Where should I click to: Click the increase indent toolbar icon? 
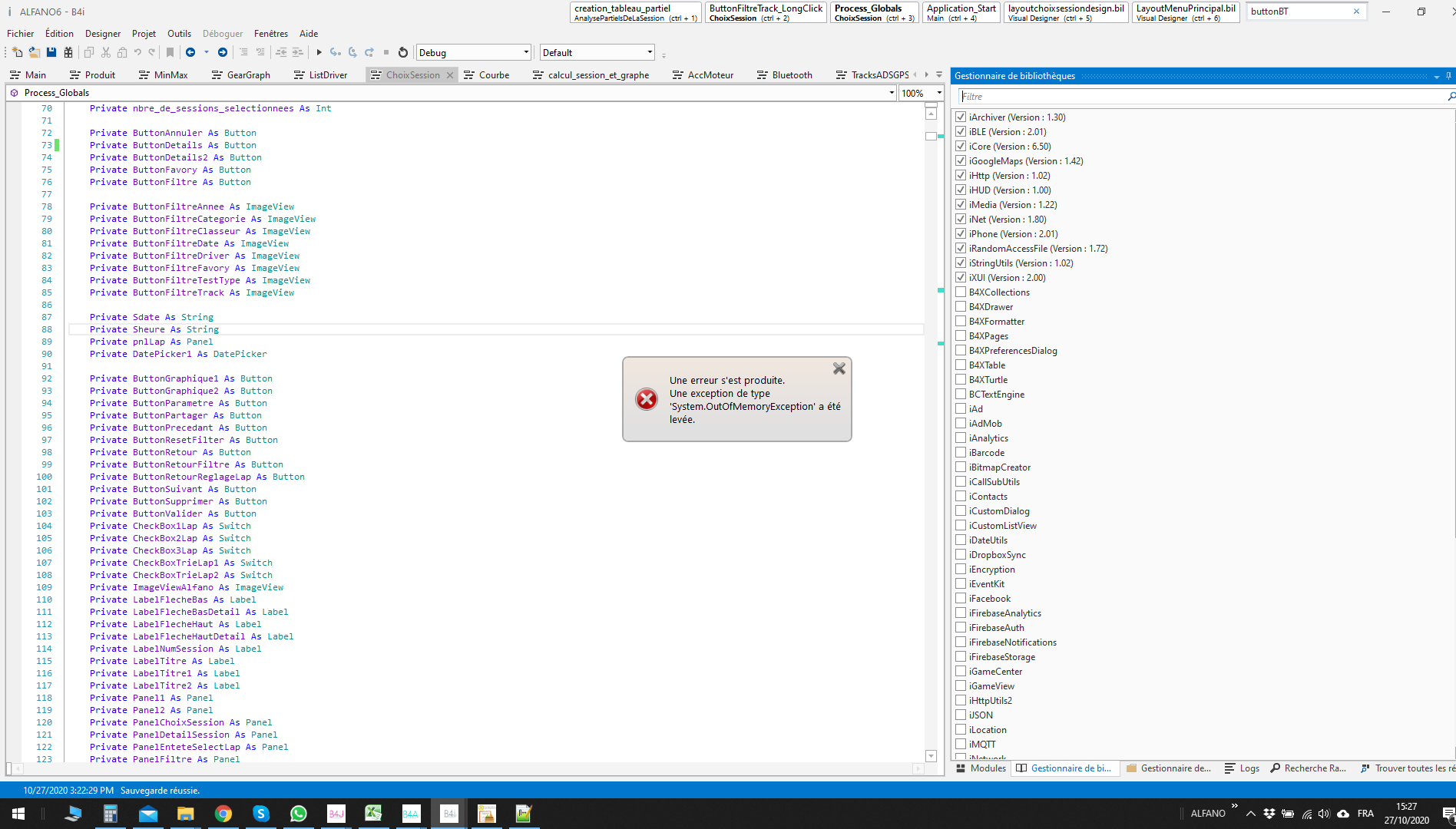pyautogui.click(x=297, y=52)
